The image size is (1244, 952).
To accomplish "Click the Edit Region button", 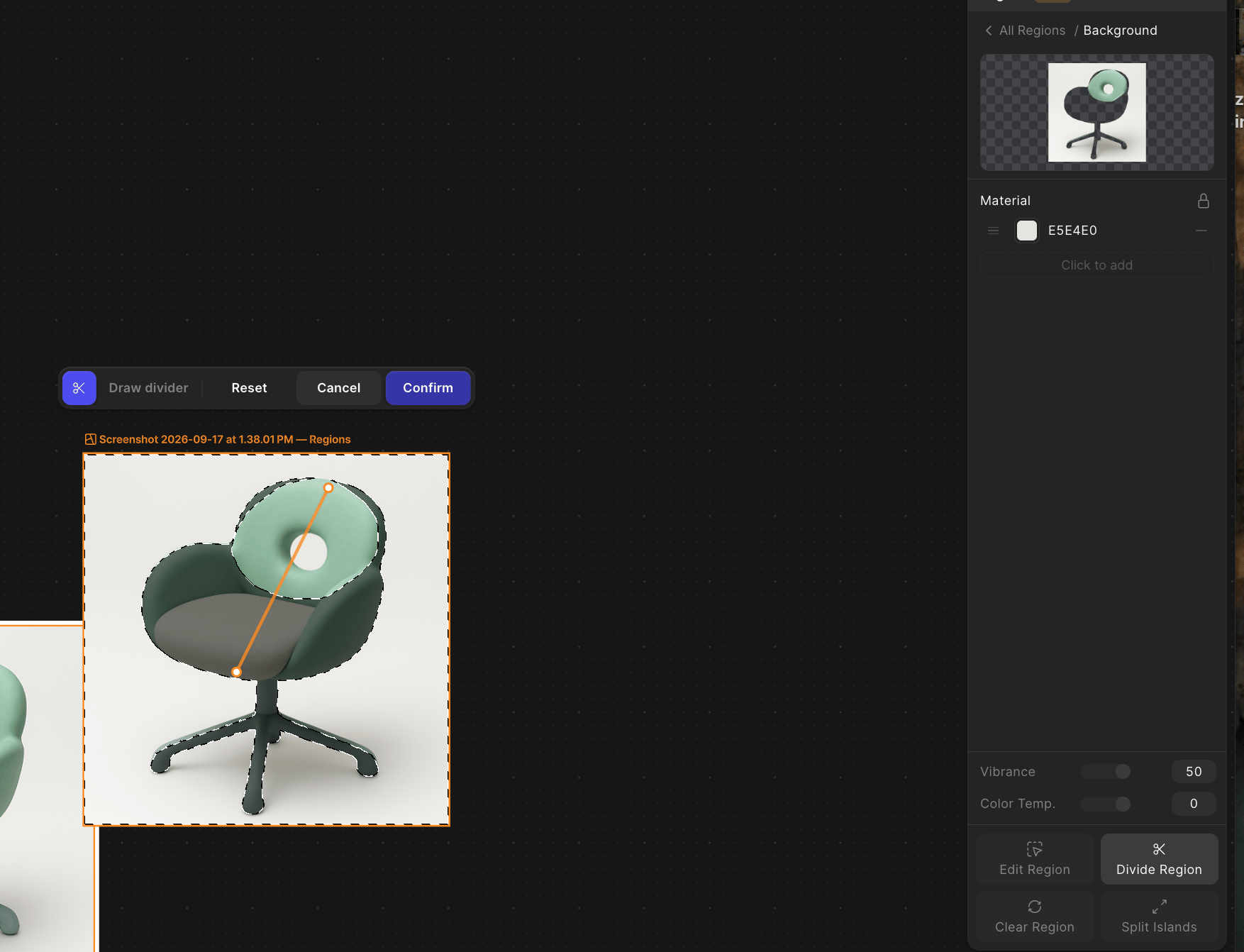I will pos(1034,859).
